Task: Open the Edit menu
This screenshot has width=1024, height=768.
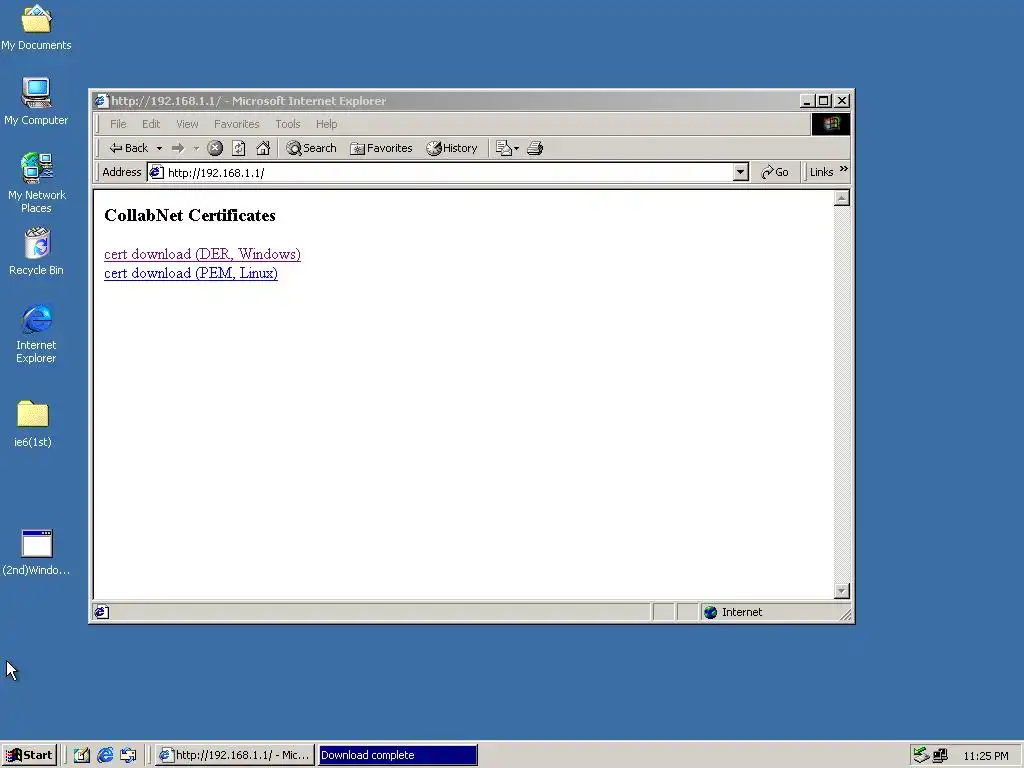Action: [x=151, y=124]
